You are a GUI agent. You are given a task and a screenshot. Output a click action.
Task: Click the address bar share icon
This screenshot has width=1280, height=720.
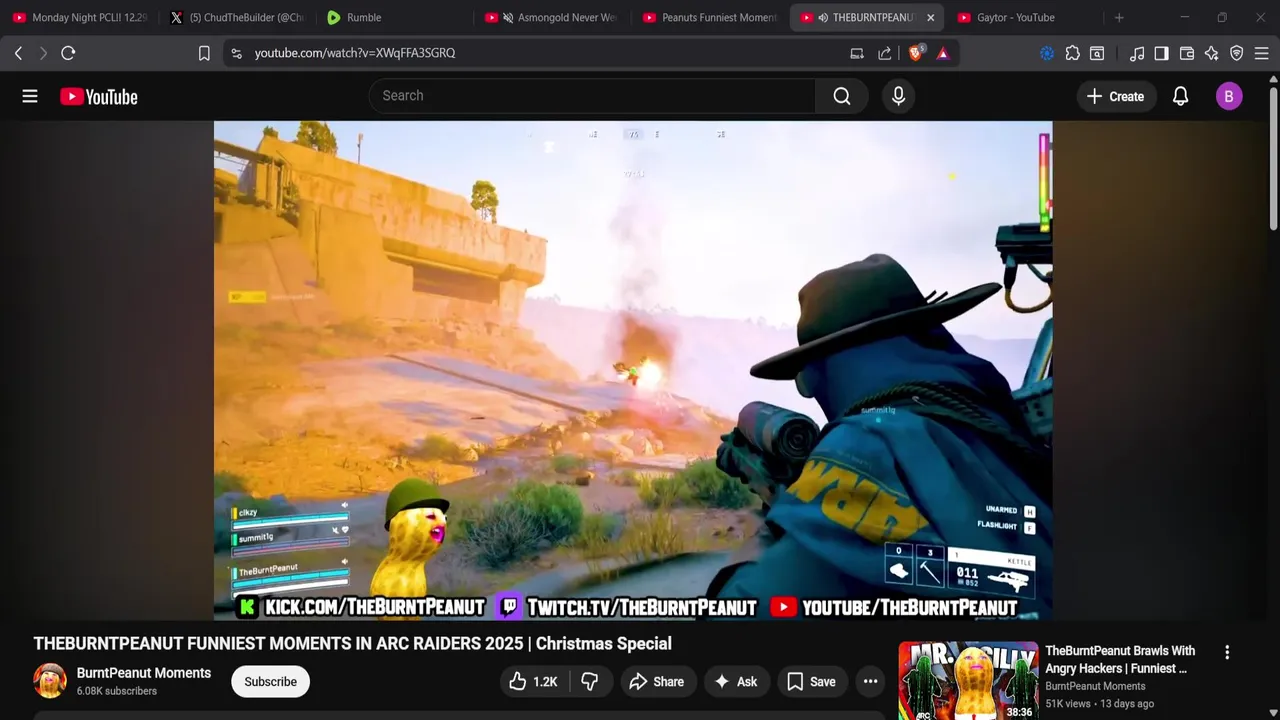pos(885,53)
